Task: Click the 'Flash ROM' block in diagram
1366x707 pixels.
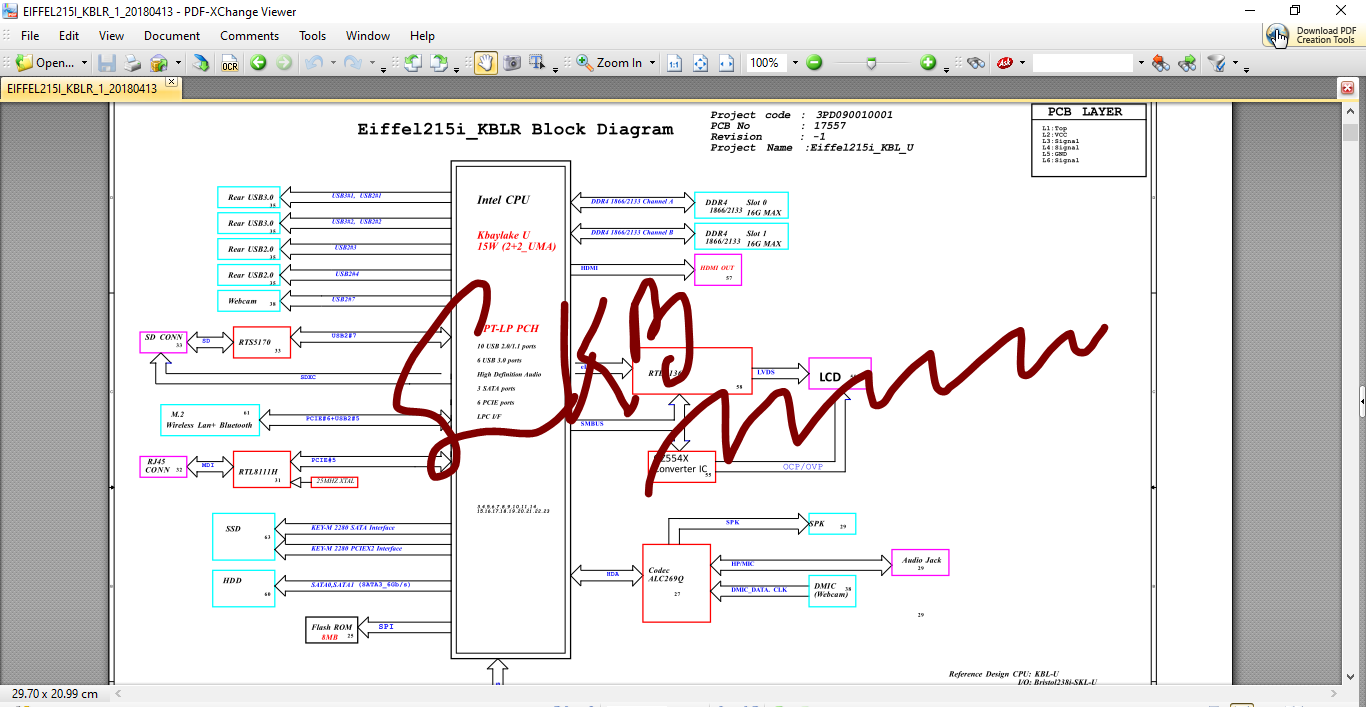Action: [332, 630]
